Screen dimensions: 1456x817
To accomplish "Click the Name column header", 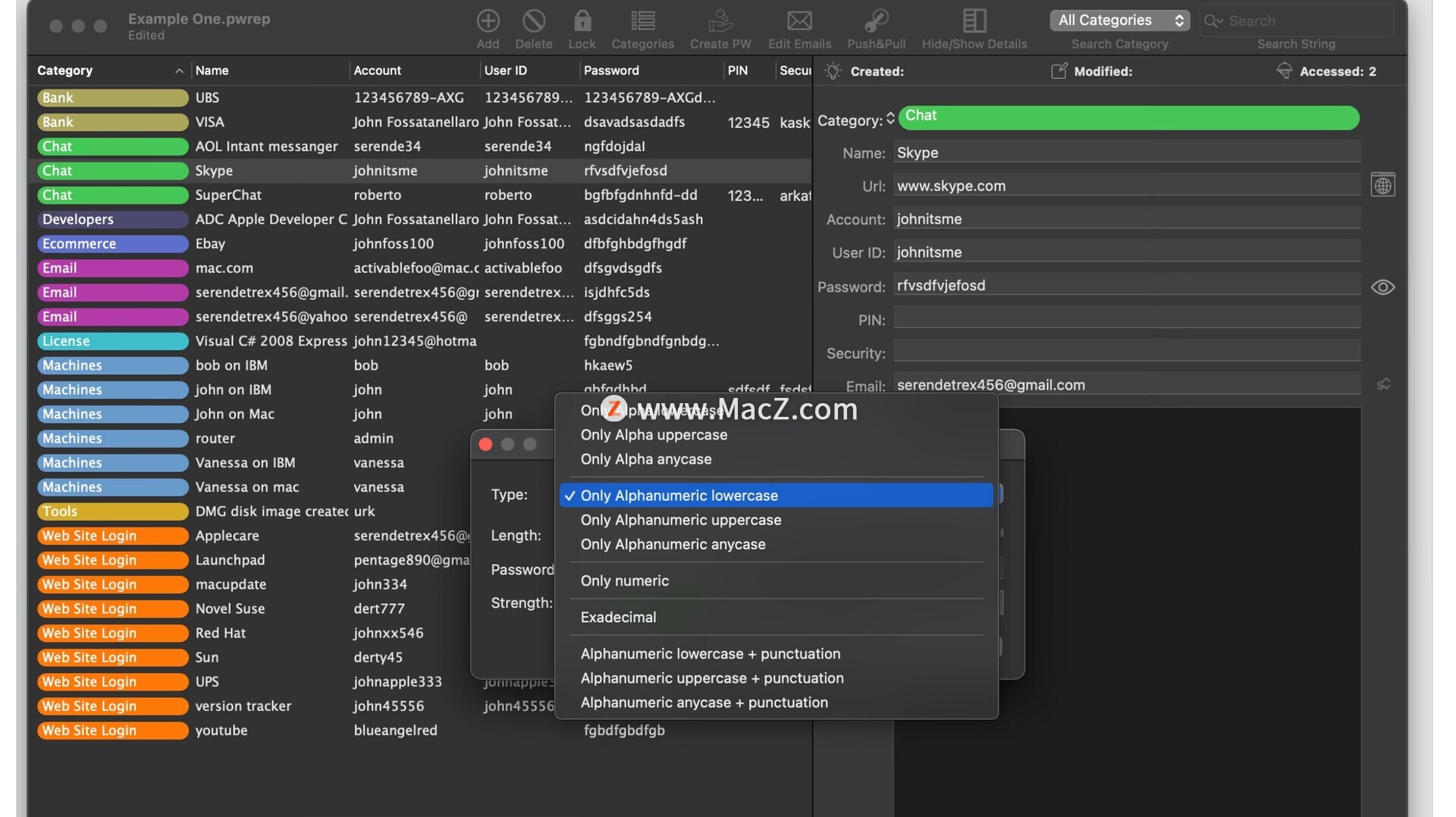I will click(269, 70).
